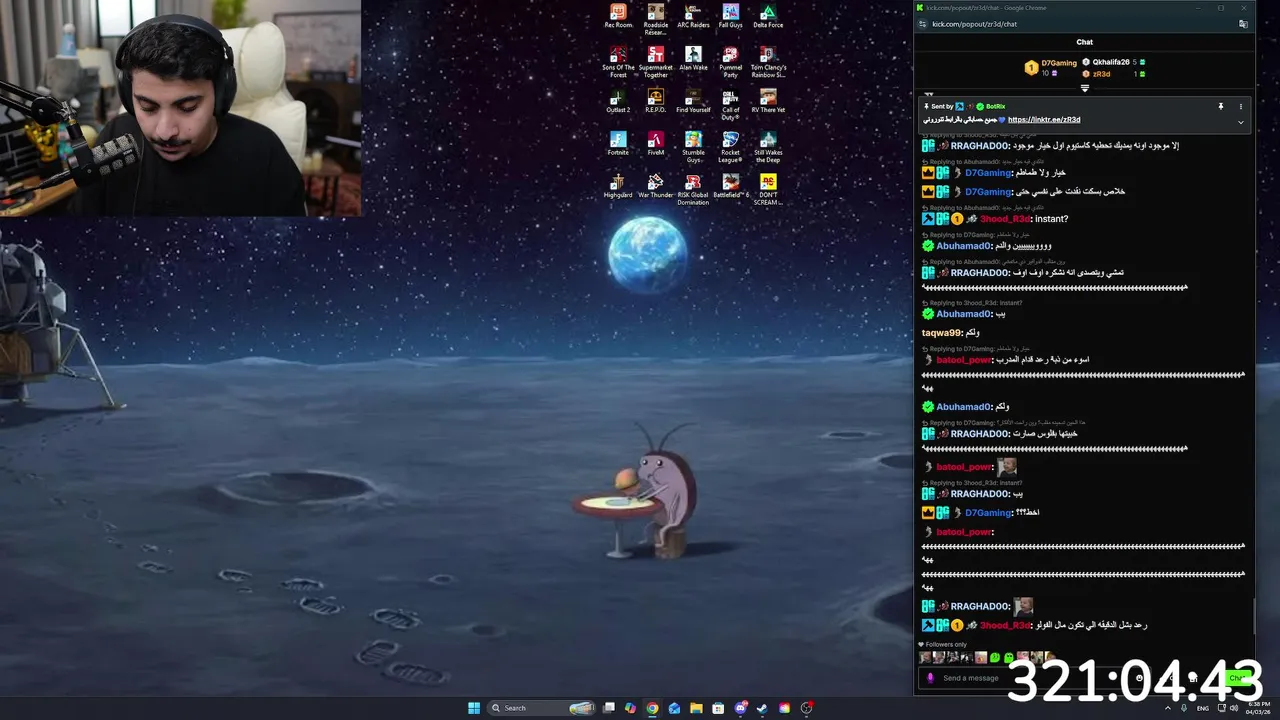Open Qkhalifa26 leaderboard profile
This screenshot has height=720, width=1280.
tap(1111, 62)
